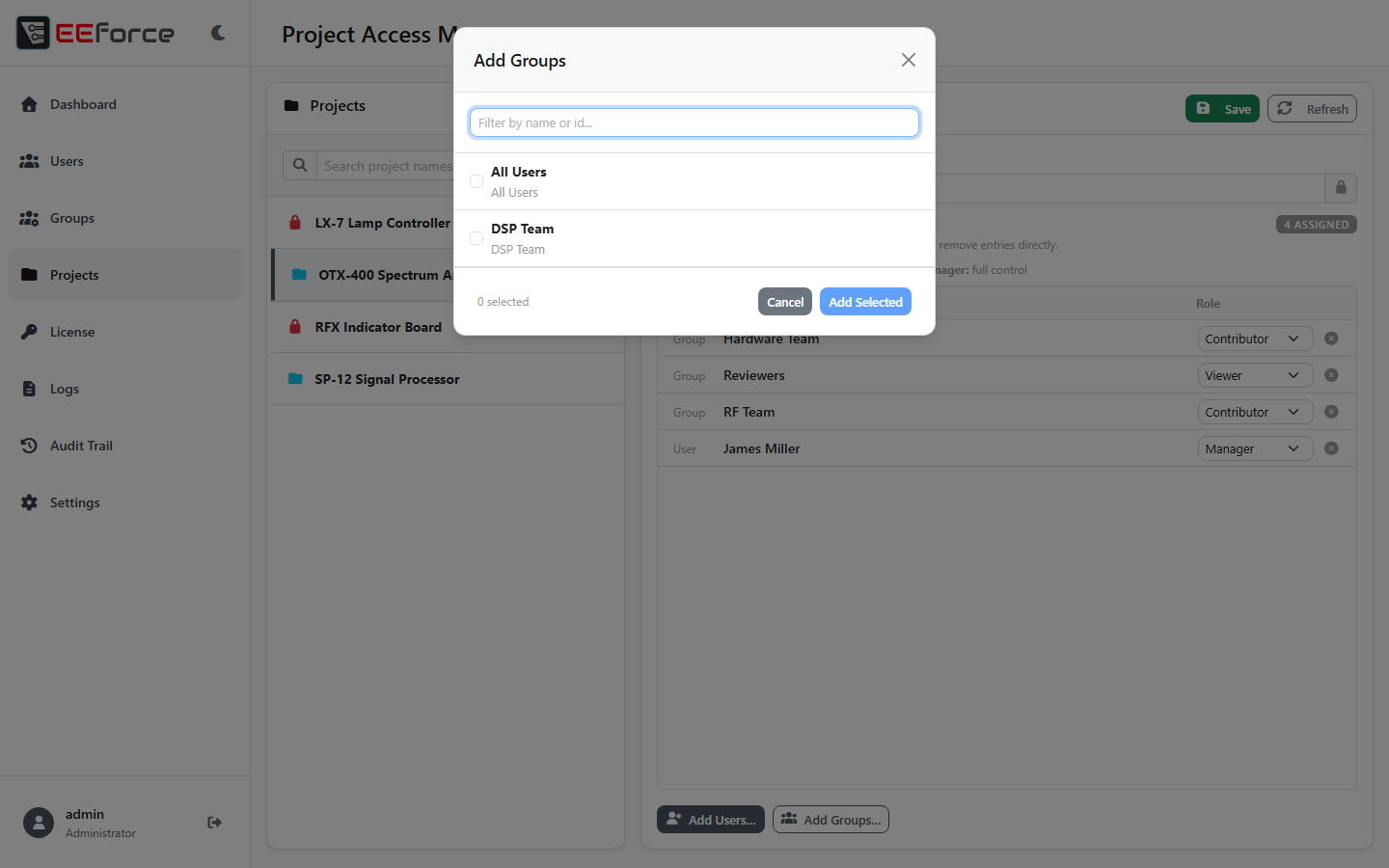Open the License page key icon
Image resolution: width=1389 pixels, height=868 pixels.
[29, 332]
